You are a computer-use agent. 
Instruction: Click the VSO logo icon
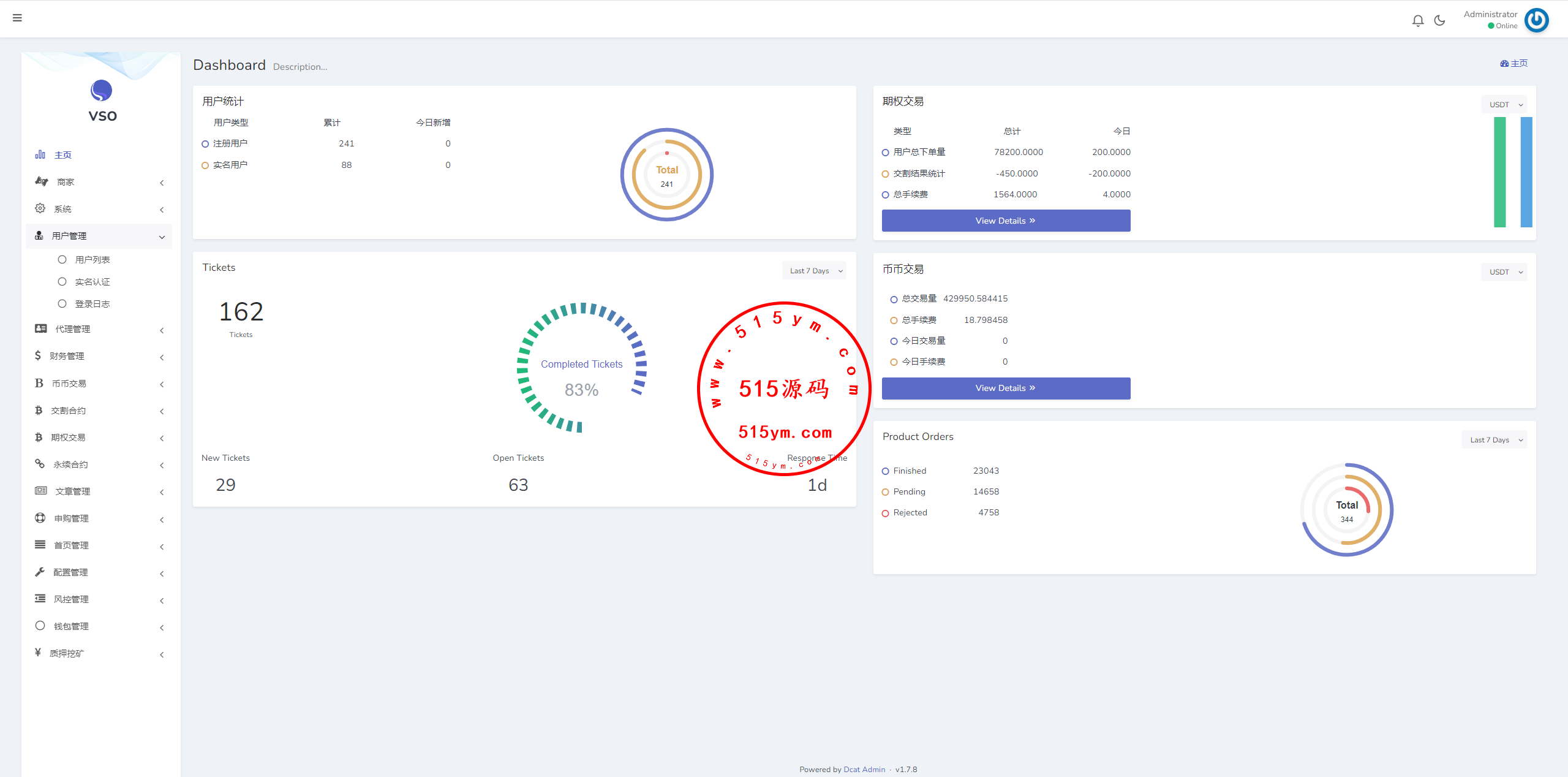pos(102,91)
